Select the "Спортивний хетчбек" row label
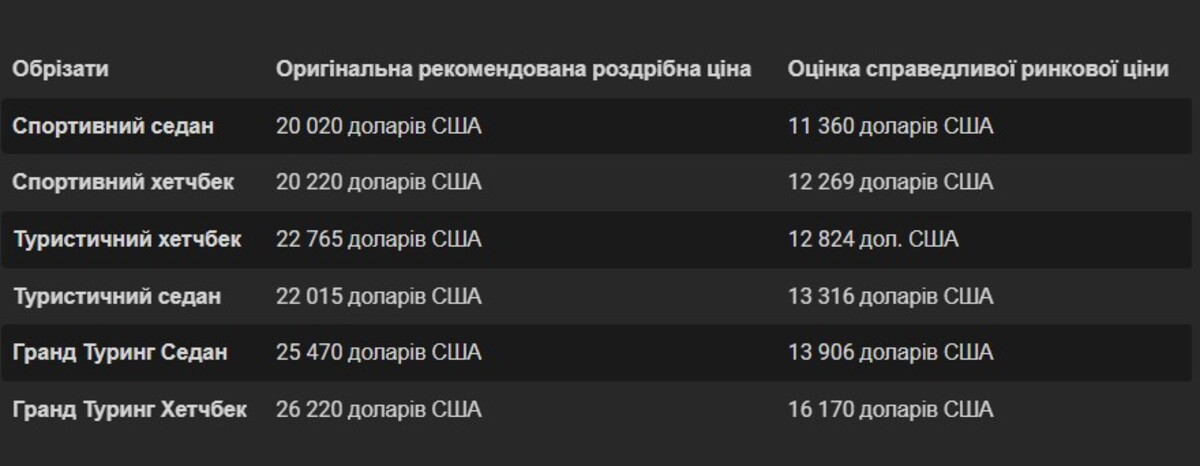 tap(123, 182)
